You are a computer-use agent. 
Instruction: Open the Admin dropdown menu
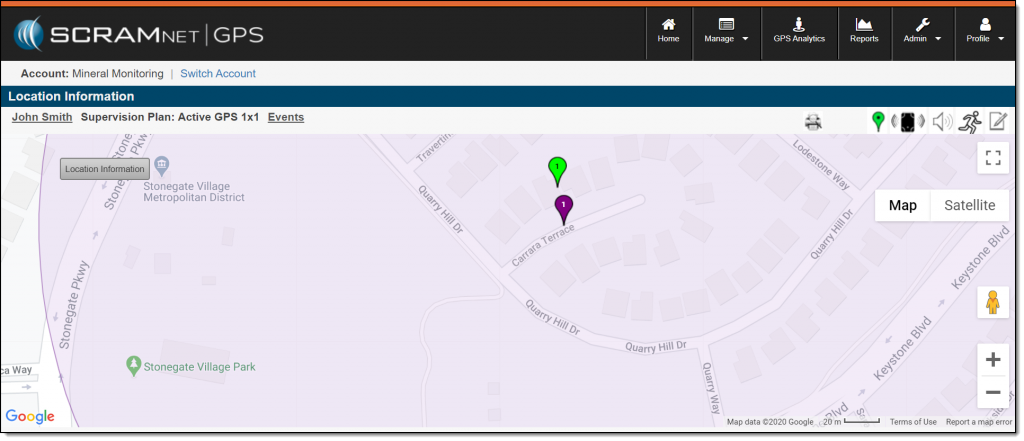point(922,31)
